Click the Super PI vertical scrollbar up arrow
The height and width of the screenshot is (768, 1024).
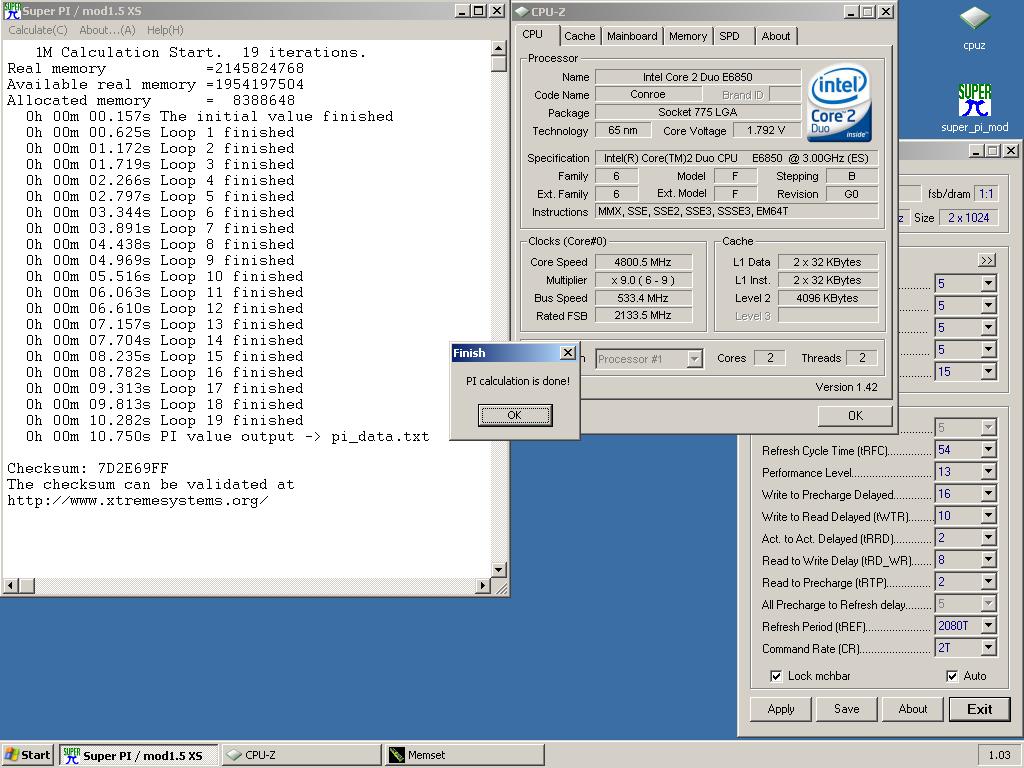498,48
